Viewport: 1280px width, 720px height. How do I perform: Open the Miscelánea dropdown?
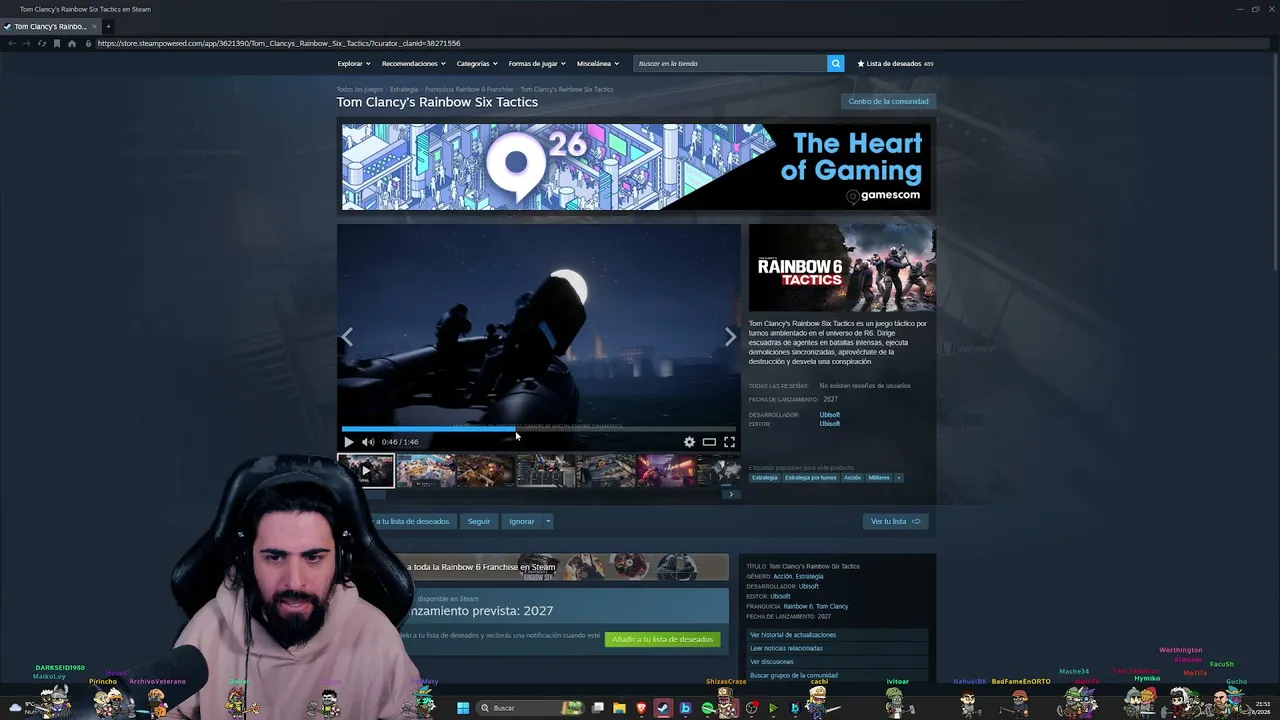598,63
